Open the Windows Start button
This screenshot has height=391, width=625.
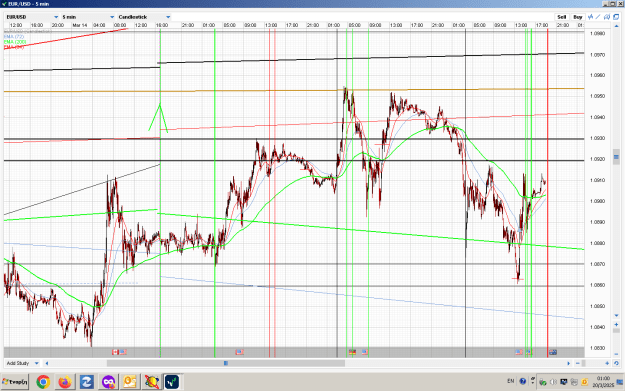[15, 382]
